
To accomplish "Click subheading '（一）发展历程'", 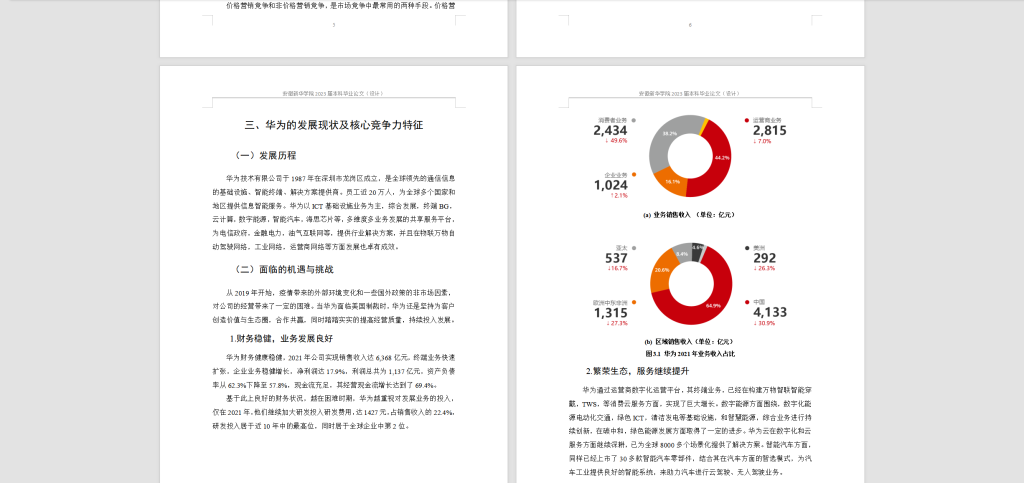I will click(264, 156).
